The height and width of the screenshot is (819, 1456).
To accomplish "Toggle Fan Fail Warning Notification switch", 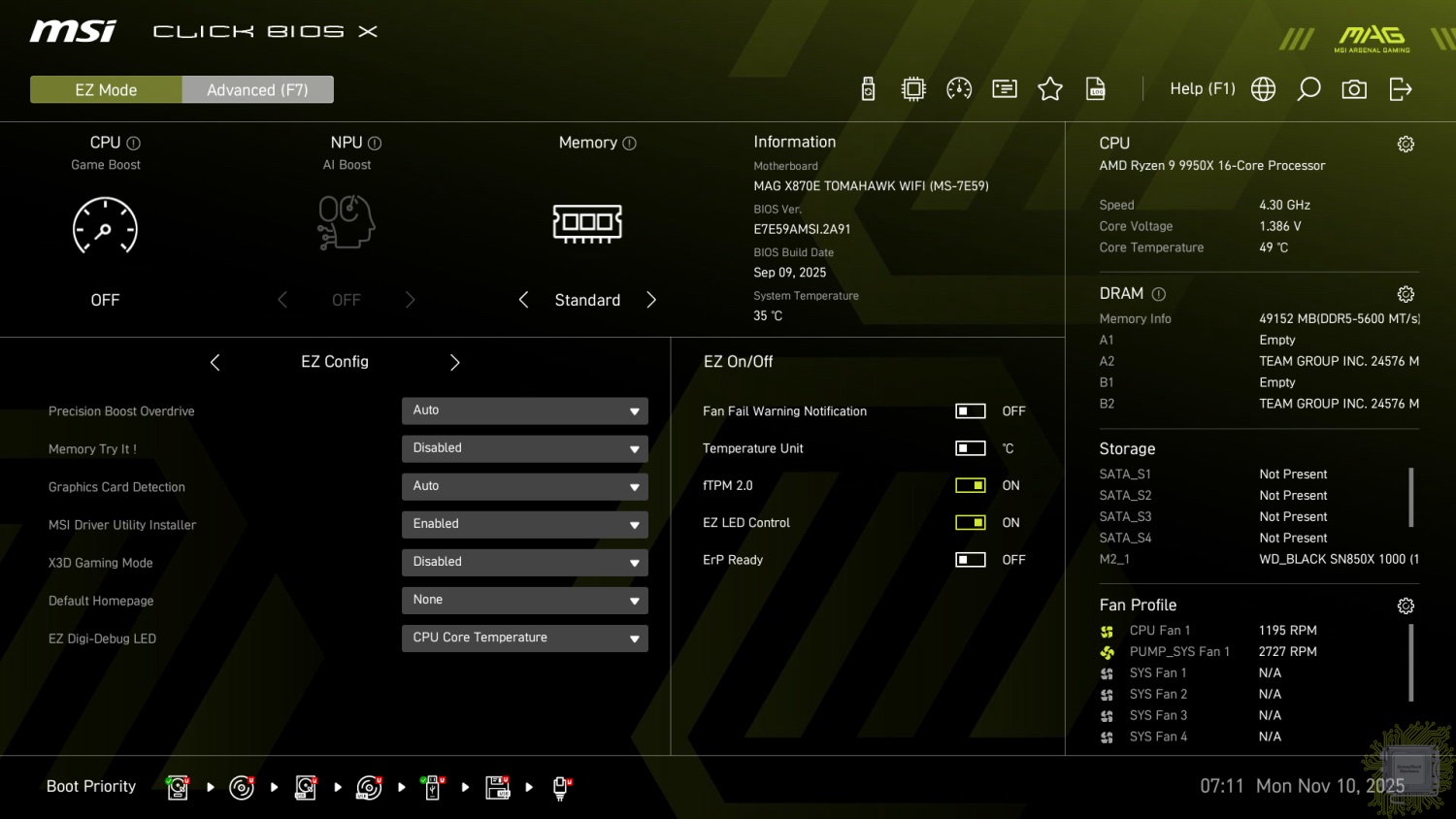I will coord(970,411).
